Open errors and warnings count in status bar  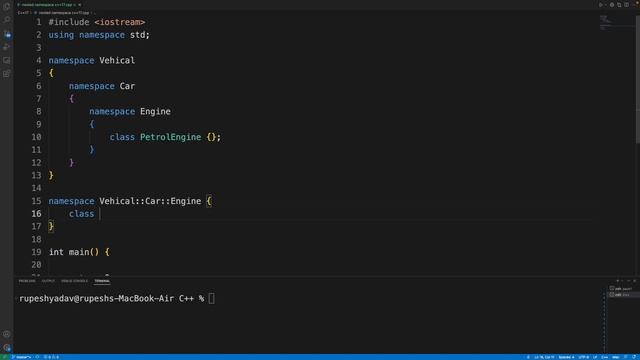tap(51, 357)
